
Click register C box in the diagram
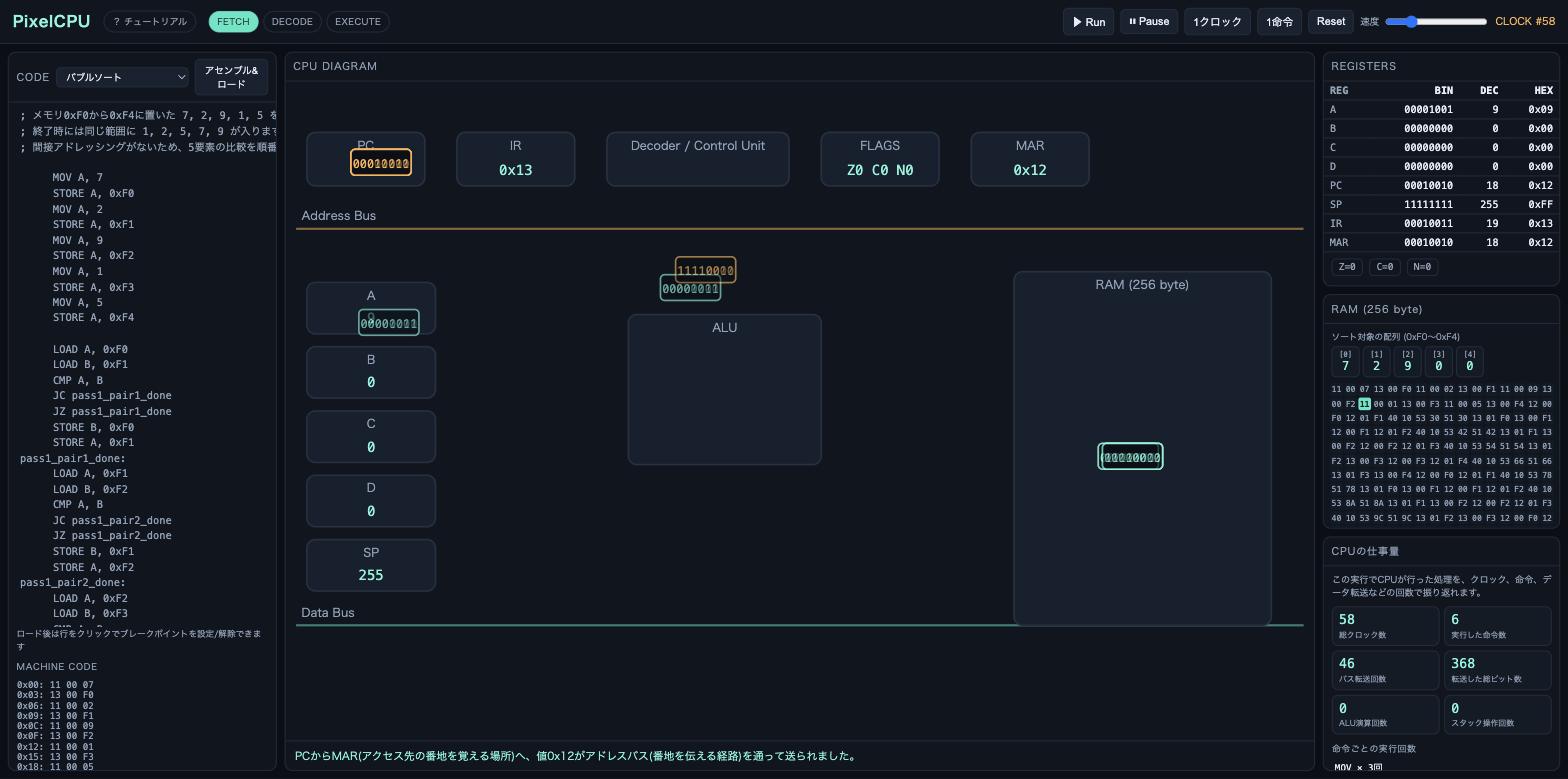click(371, 436)
